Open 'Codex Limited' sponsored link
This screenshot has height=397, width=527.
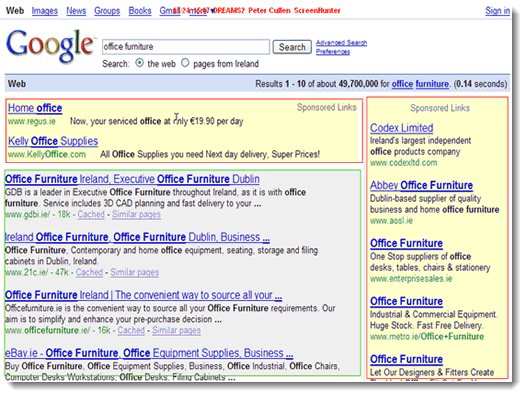tap(402, 128)
